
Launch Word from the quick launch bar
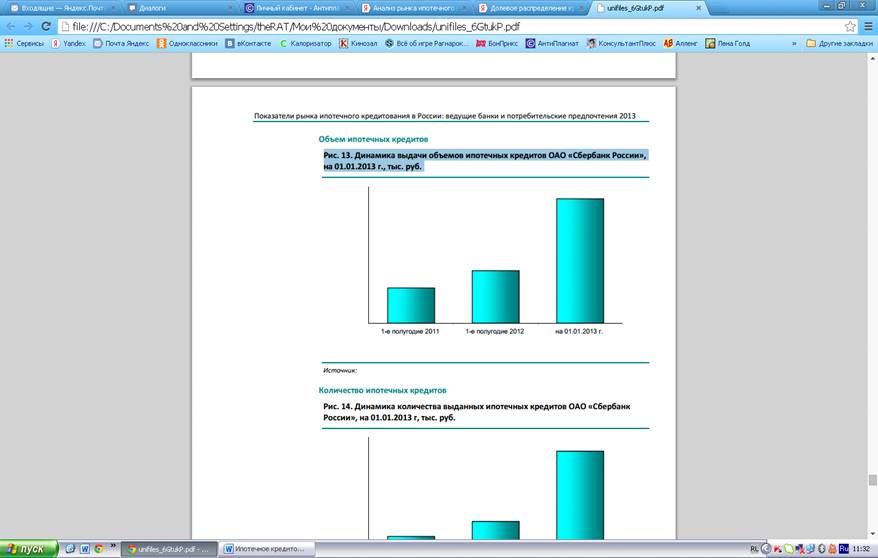point(84,549)
